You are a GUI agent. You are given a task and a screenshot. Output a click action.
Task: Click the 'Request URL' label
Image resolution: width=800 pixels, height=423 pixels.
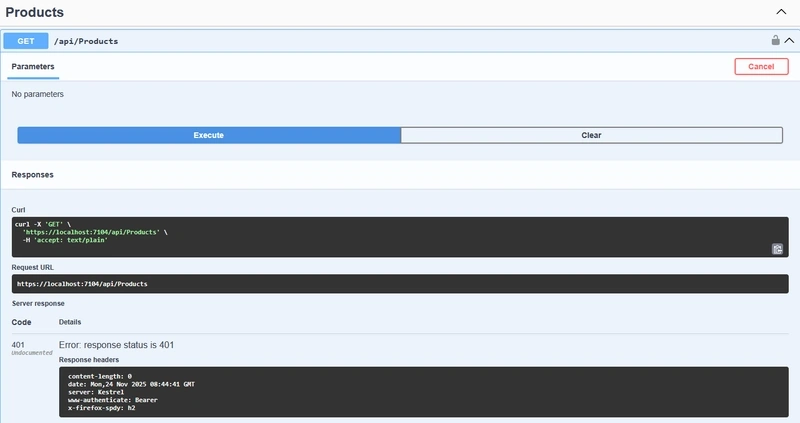pos(33,267)
